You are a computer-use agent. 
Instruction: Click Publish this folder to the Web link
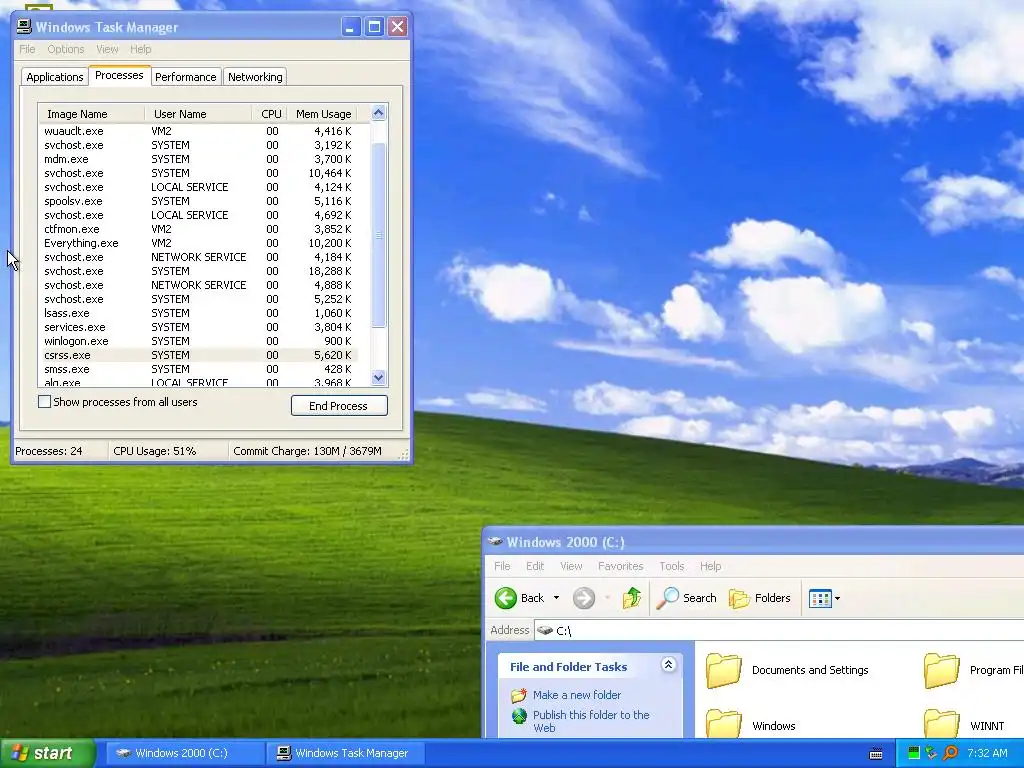(x=591, y=721)
